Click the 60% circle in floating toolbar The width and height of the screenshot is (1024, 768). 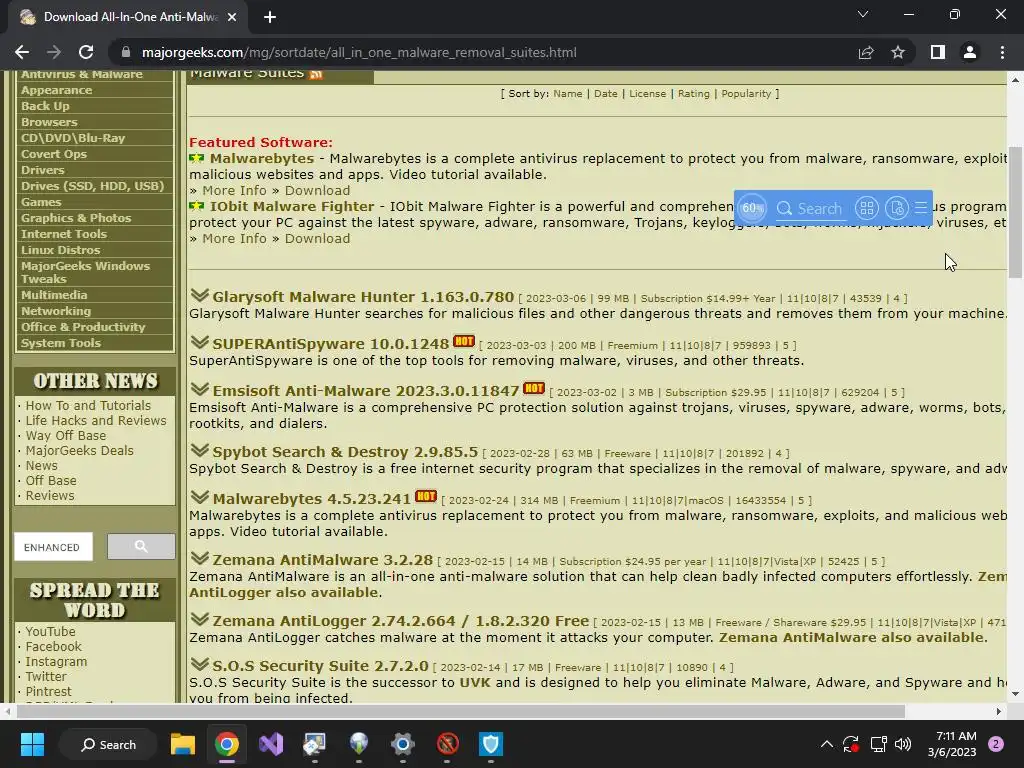752,208
